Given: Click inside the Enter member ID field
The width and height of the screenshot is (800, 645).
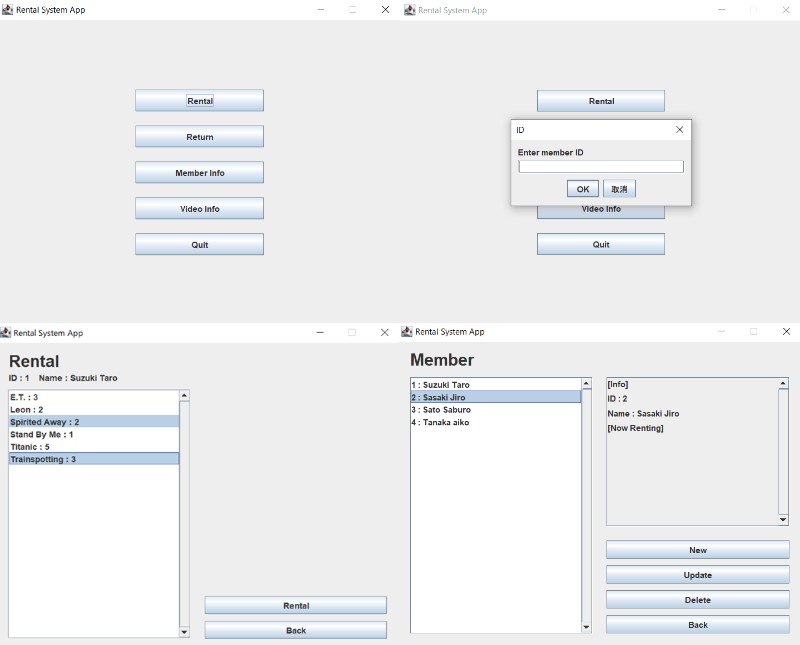Looking at the screenshot, I should pyautogui.click(x=600, y=167).
